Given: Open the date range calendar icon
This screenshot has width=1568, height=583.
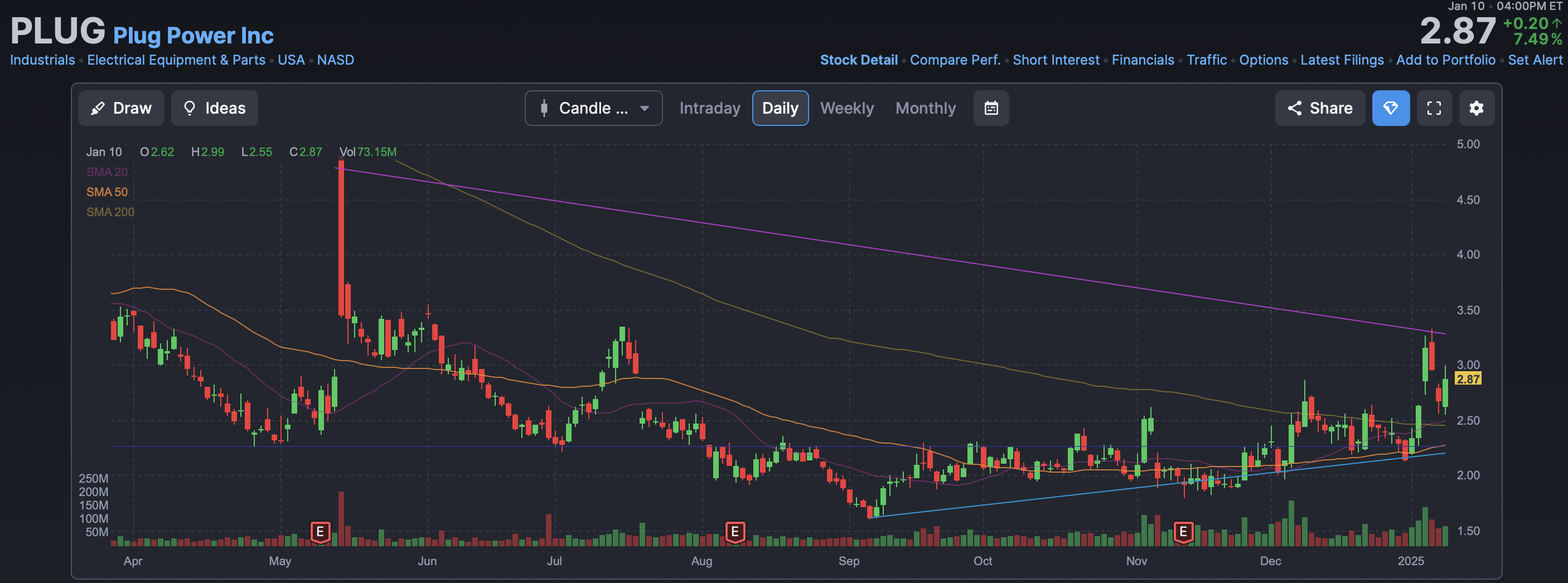Looking at the screenshot, I should (991, 108).
